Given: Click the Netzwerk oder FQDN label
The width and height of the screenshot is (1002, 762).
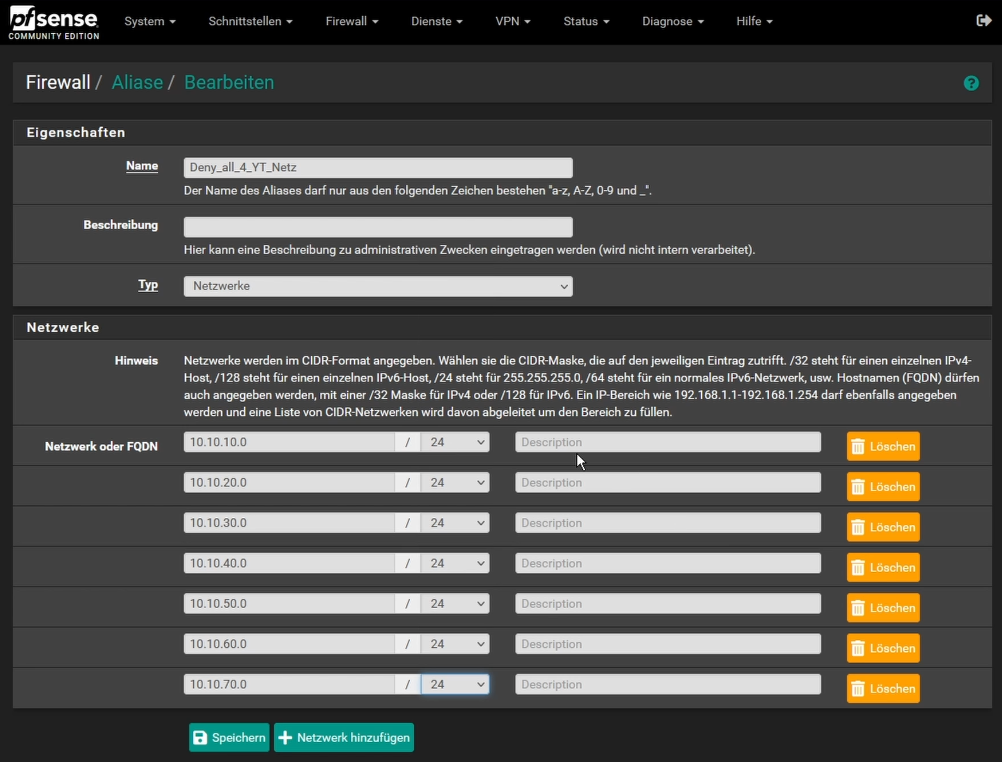Looking at the screenshot, I should [x=101, y=446].
